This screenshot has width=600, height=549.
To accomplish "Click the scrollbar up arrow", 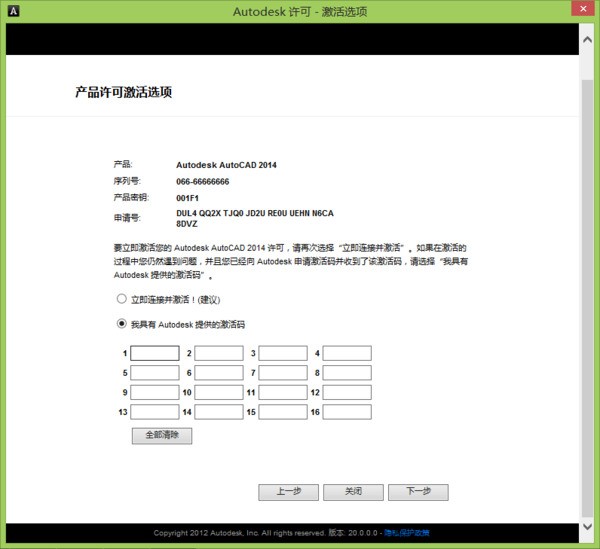I will (x=587, y=39).
